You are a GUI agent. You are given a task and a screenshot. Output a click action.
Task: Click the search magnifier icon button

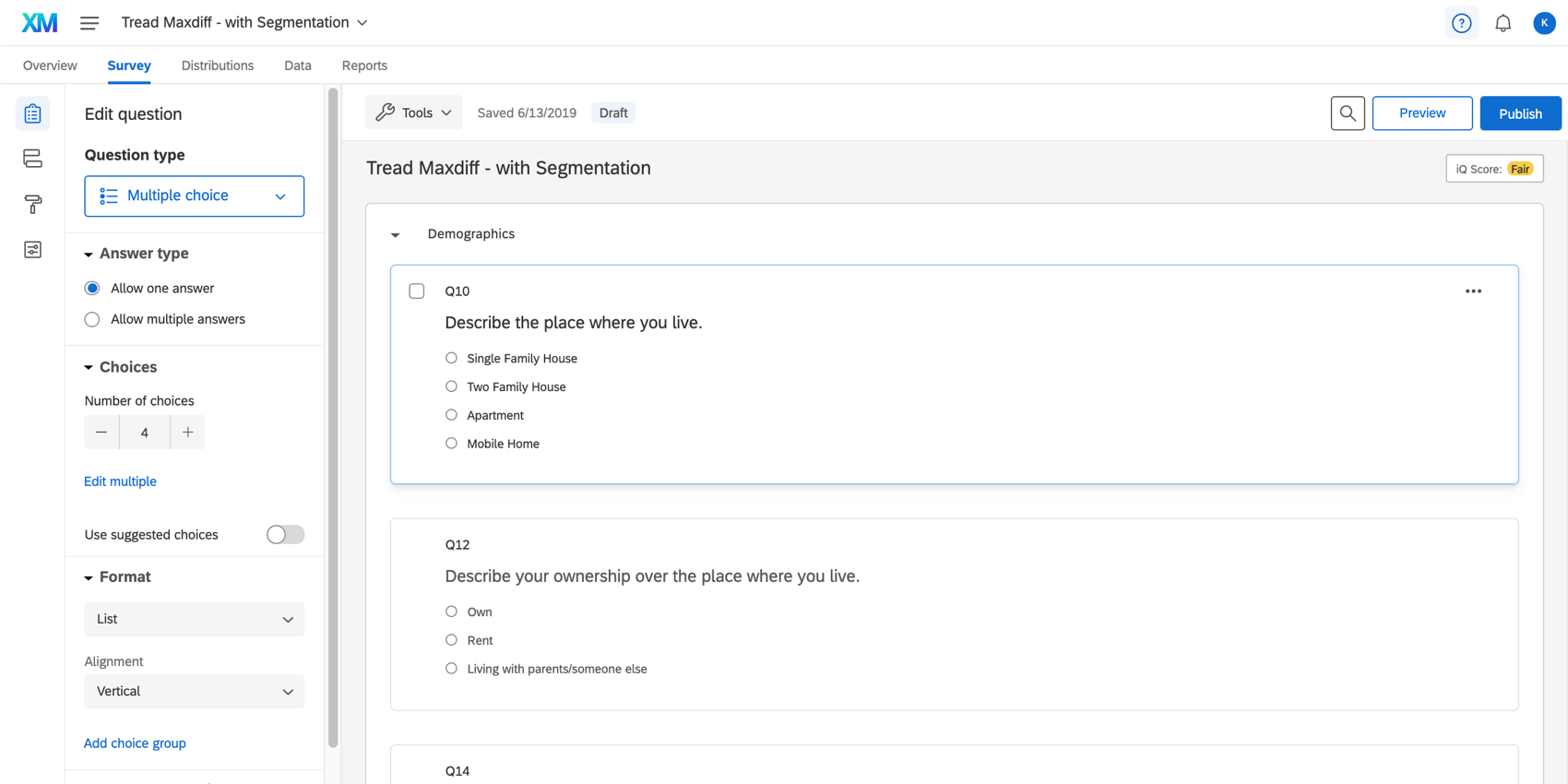[x=1348, y=113]
